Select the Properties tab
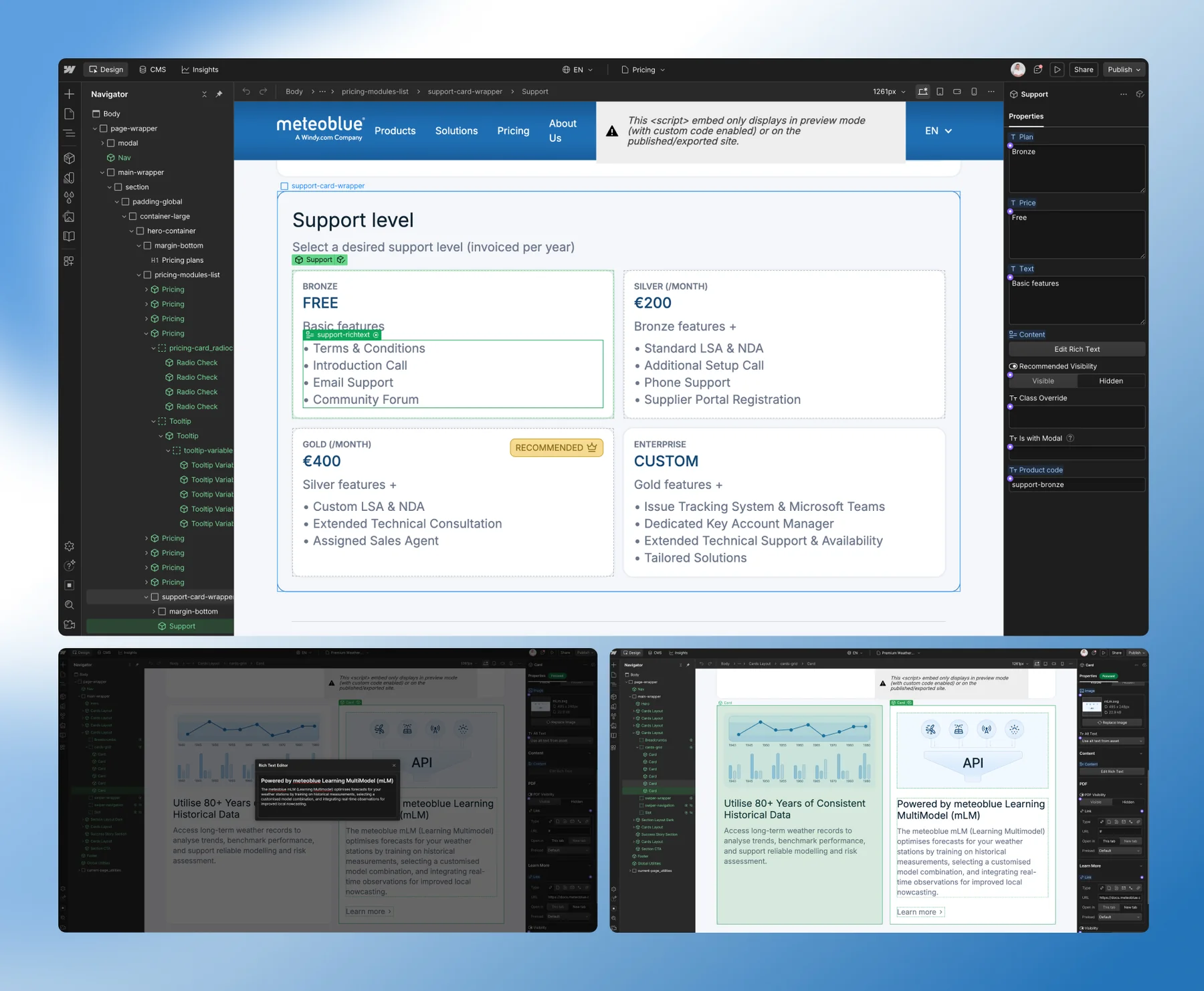The image size is (1204, 991). tap(1026, 116)
